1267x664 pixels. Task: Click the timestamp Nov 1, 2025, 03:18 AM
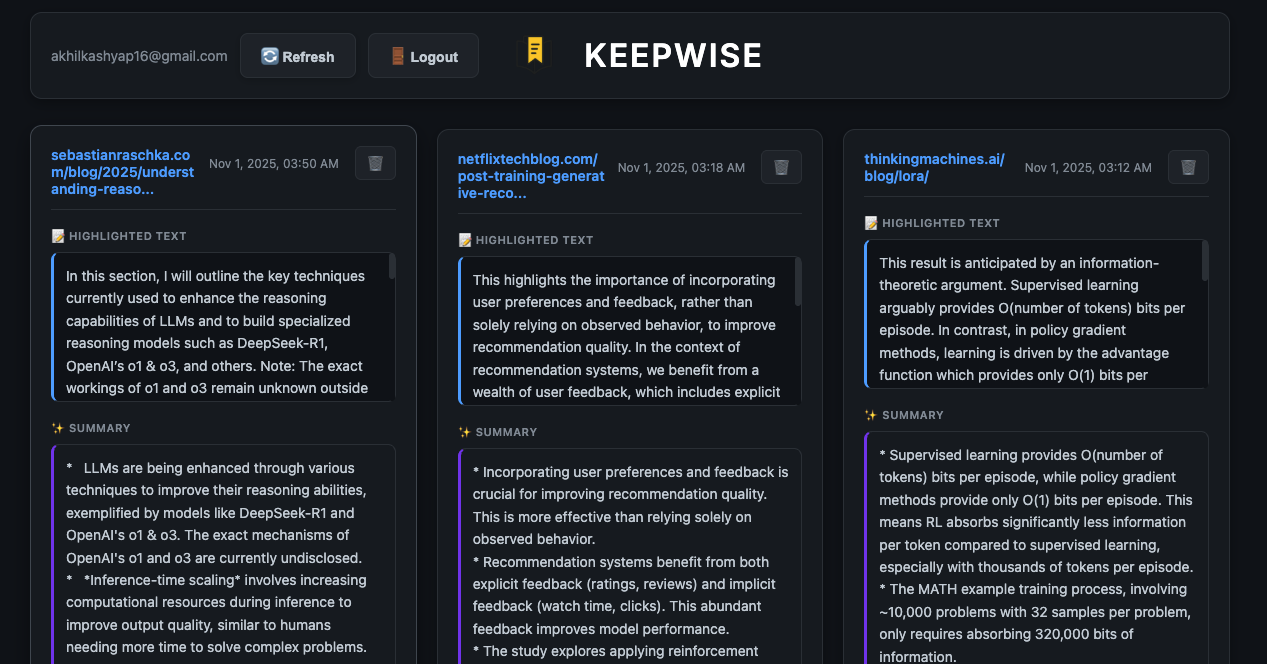[x=681, y=167]
